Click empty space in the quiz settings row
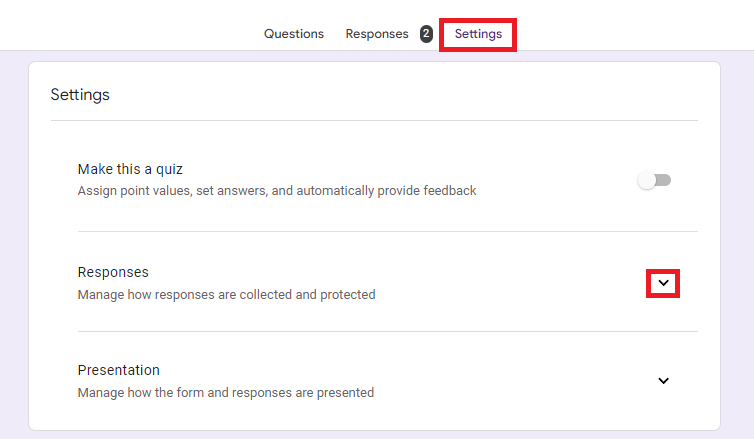Image resolution: width=754 pixels, height=439 pixels. (x=560, y=180)
